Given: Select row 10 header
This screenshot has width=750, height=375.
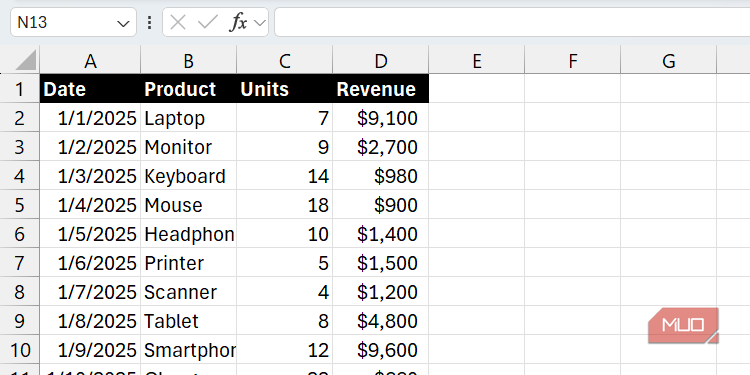Looking at the screenshot, I should pyautogui.click(x=20, y=350).
